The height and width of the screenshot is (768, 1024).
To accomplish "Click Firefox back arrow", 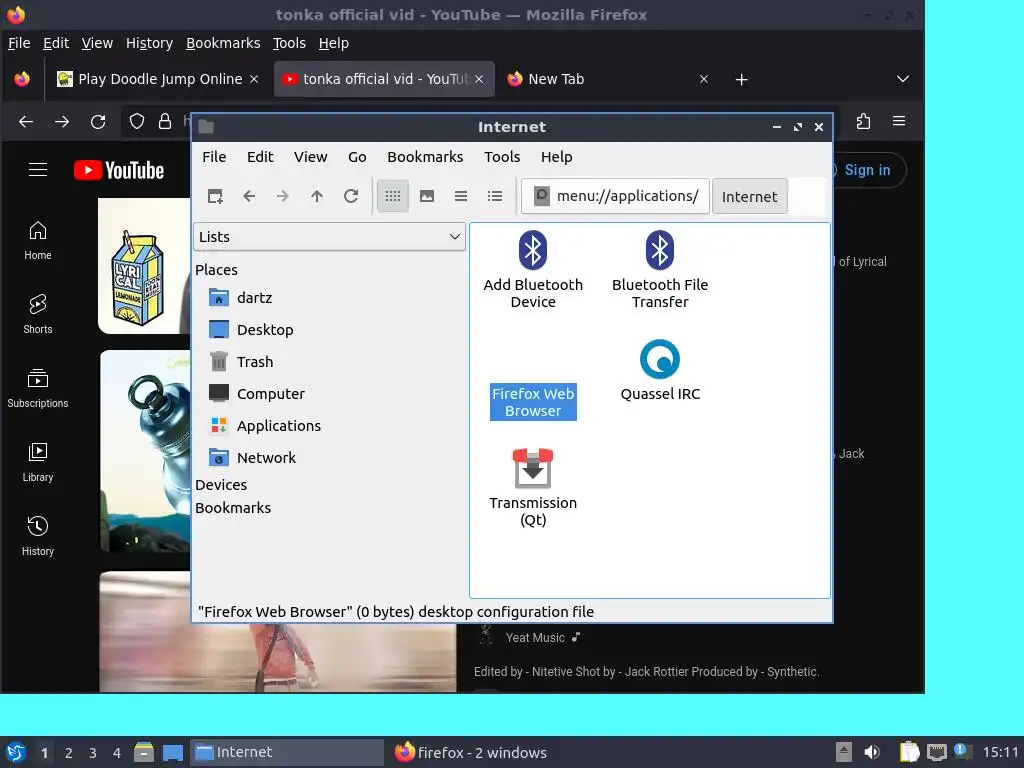I will (26, 121).
